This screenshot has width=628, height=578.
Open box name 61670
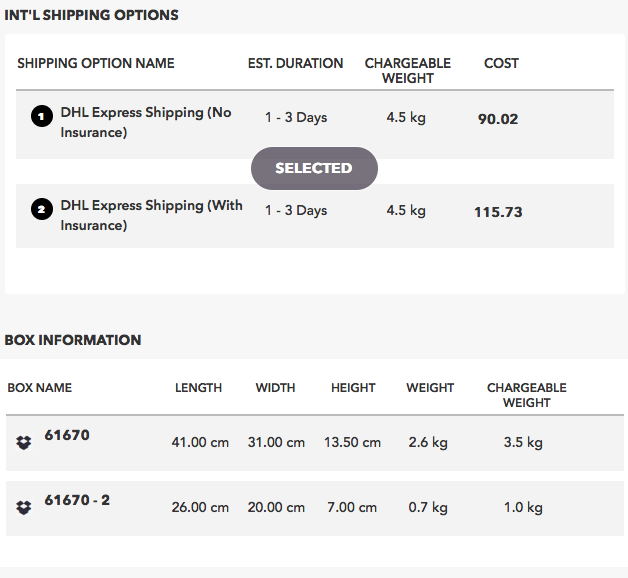67,435
